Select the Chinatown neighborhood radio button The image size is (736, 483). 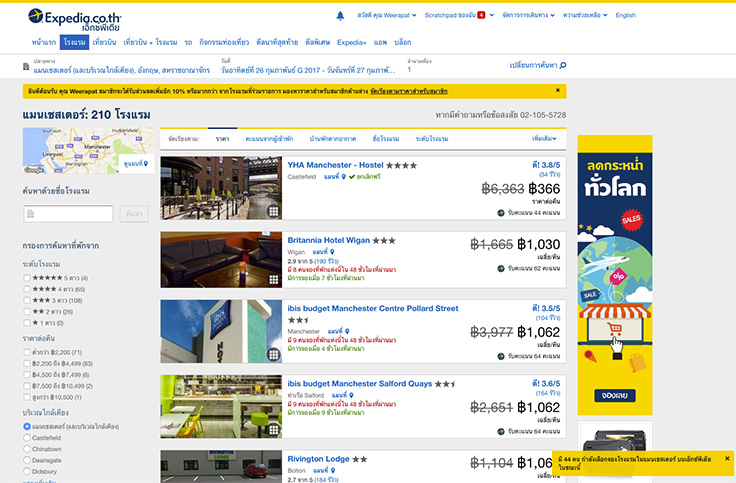27,449
